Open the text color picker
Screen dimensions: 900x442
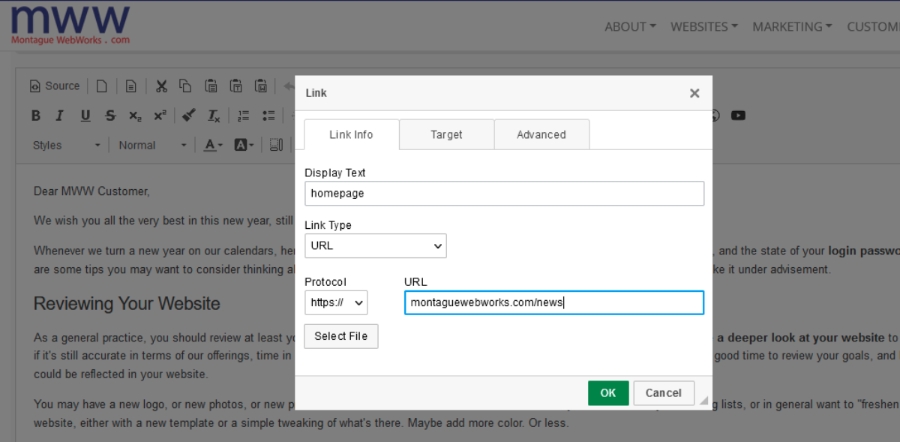(214, 145)
